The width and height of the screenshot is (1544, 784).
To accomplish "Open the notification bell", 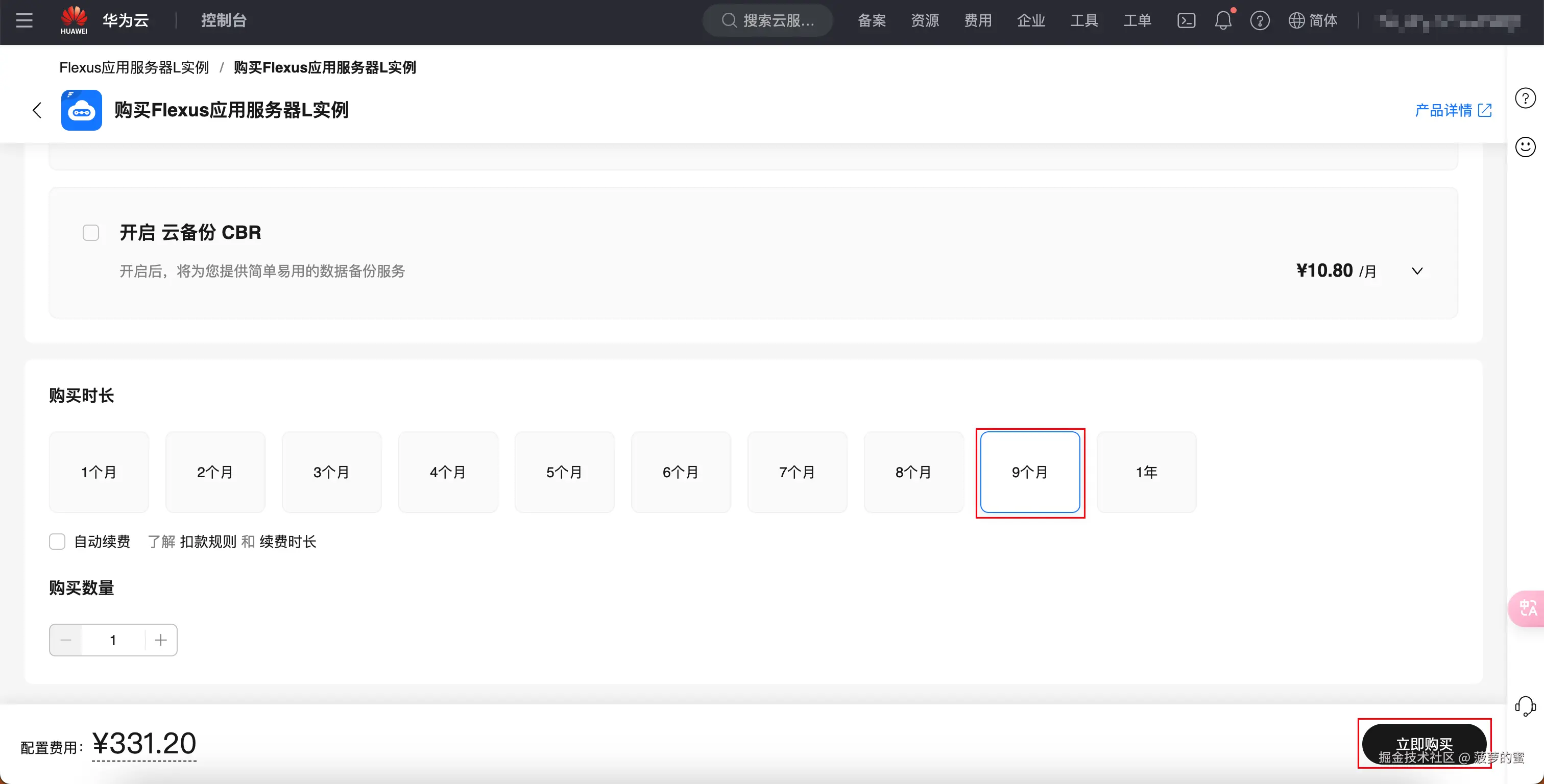I will click(x=1223, y=20).
